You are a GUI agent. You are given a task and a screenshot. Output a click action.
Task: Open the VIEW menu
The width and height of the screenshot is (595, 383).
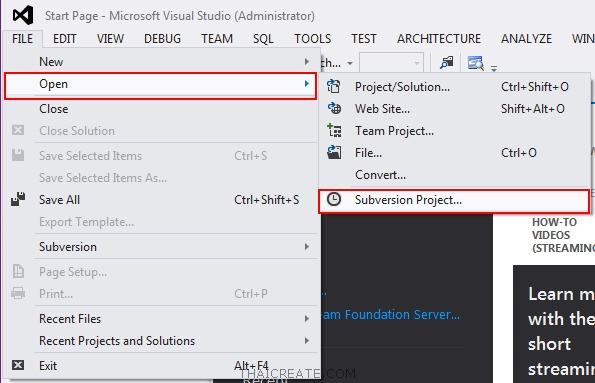click(110, 39)
